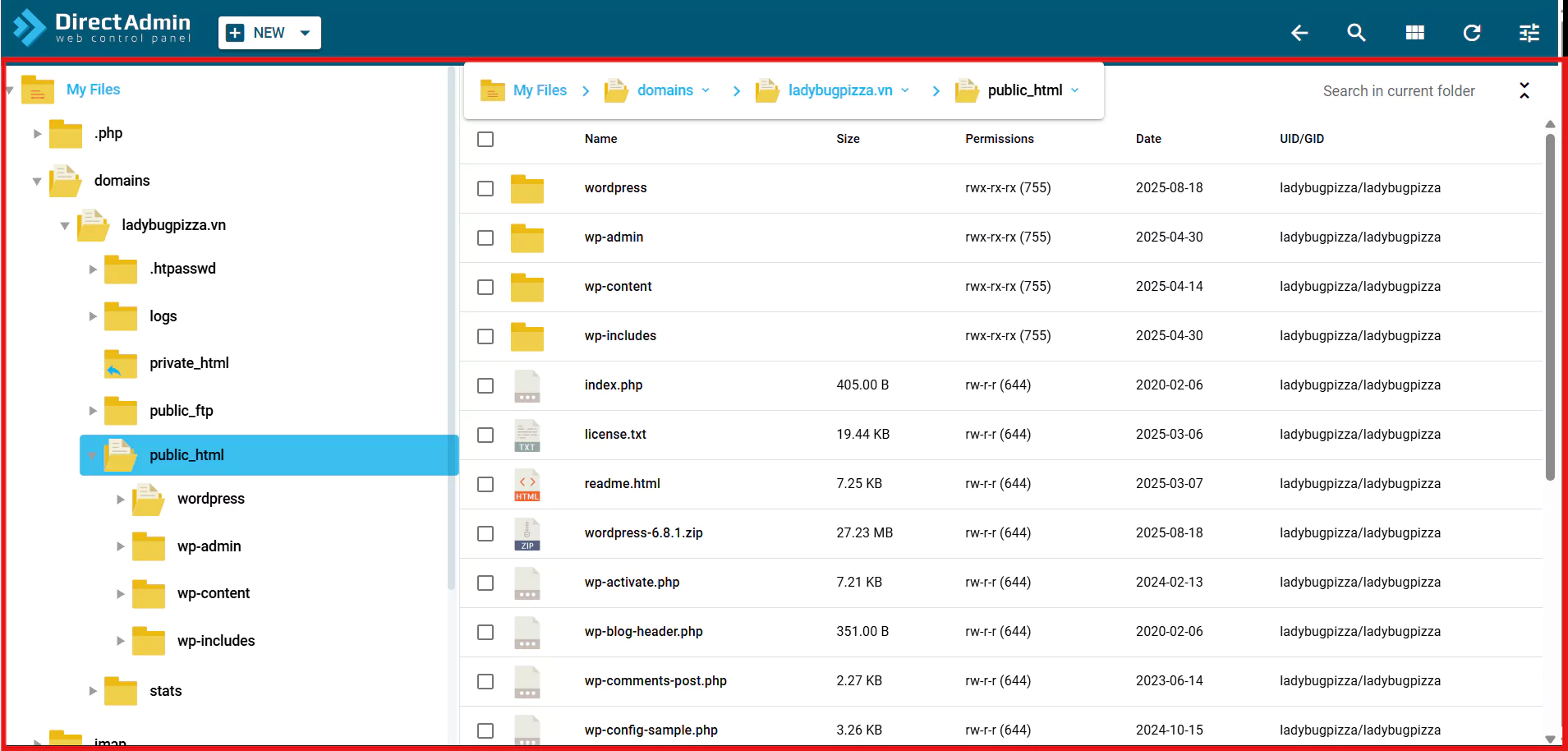Collapse the domains tree node
This screenshot has height=751, width=1568.
click(37, 182)
